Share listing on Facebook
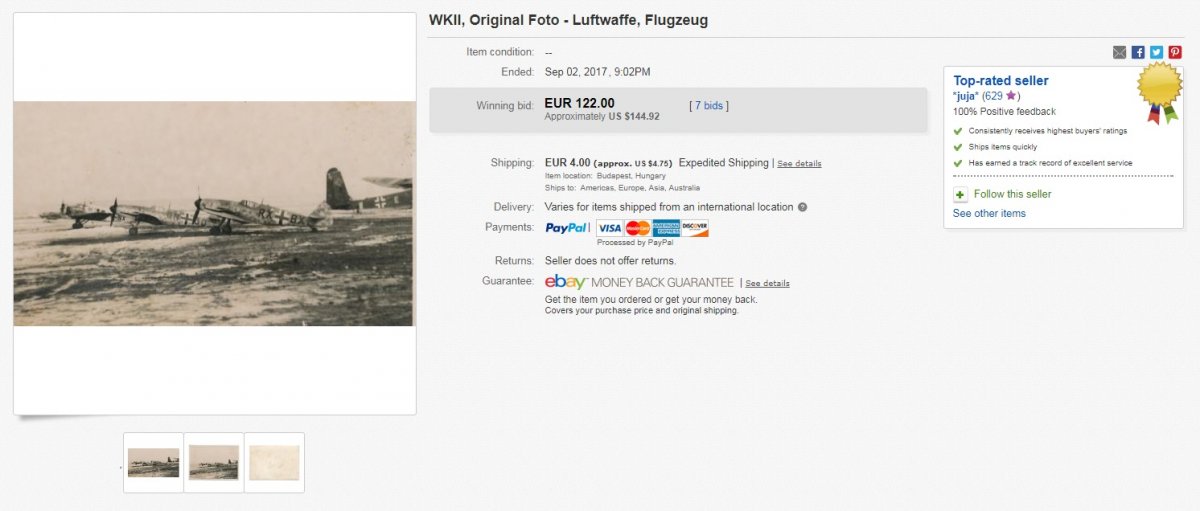The width and height of the screenshot is (1200, 511). tap(1138, 52)
